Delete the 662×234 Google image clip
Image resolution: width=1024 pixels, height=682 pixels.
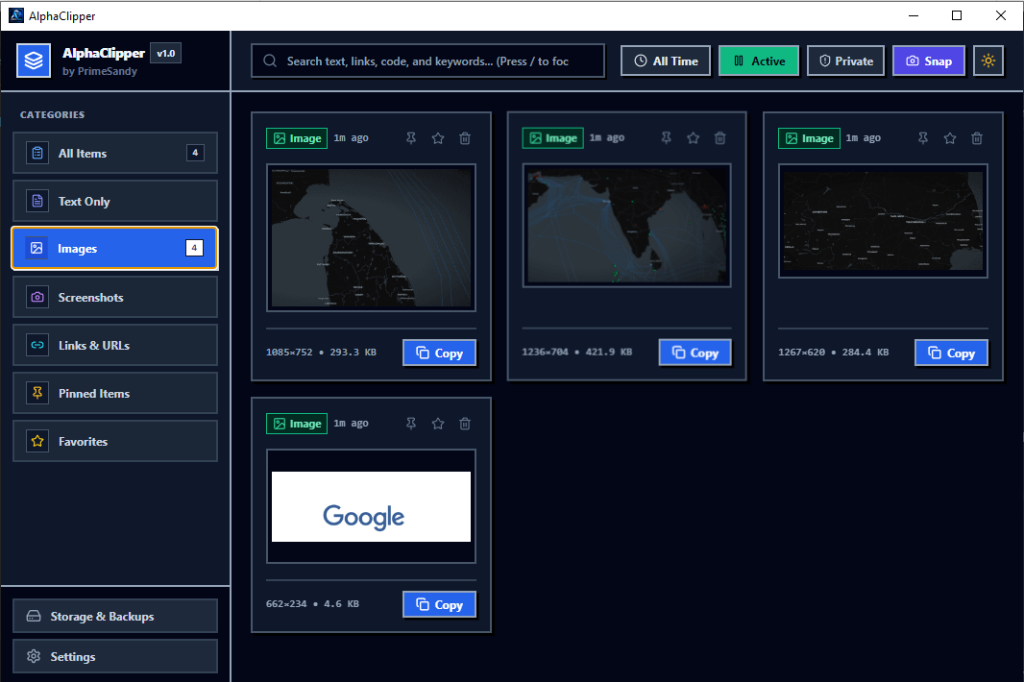tap(465, 424)
